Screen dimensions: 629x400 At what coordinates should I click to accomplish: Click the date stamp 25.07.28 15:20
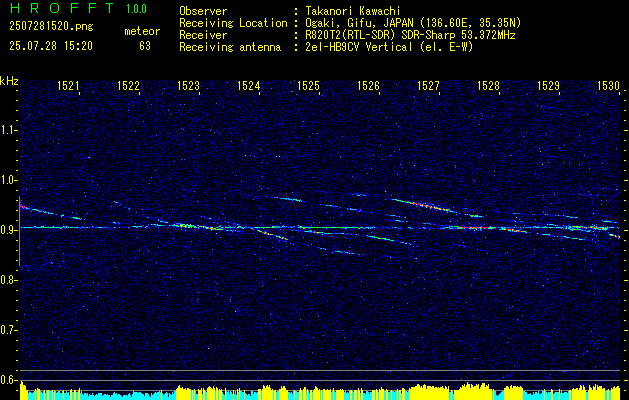coord(51,46)
